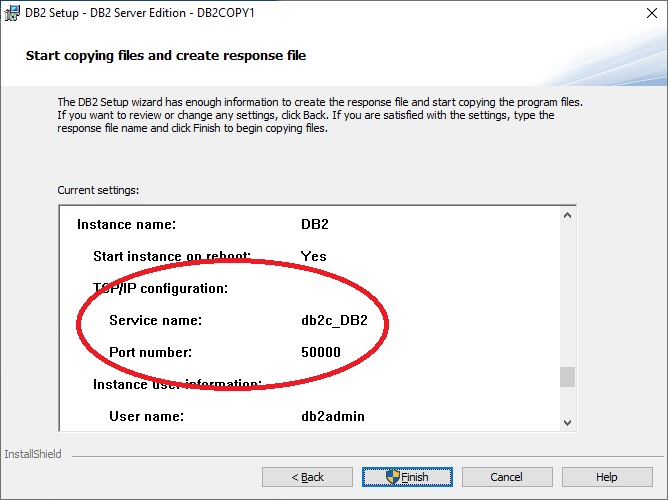The width and height of the screenshot is (670, 500).
Task: Click the settings list scrollbar thumb
Action: [567, 377]
